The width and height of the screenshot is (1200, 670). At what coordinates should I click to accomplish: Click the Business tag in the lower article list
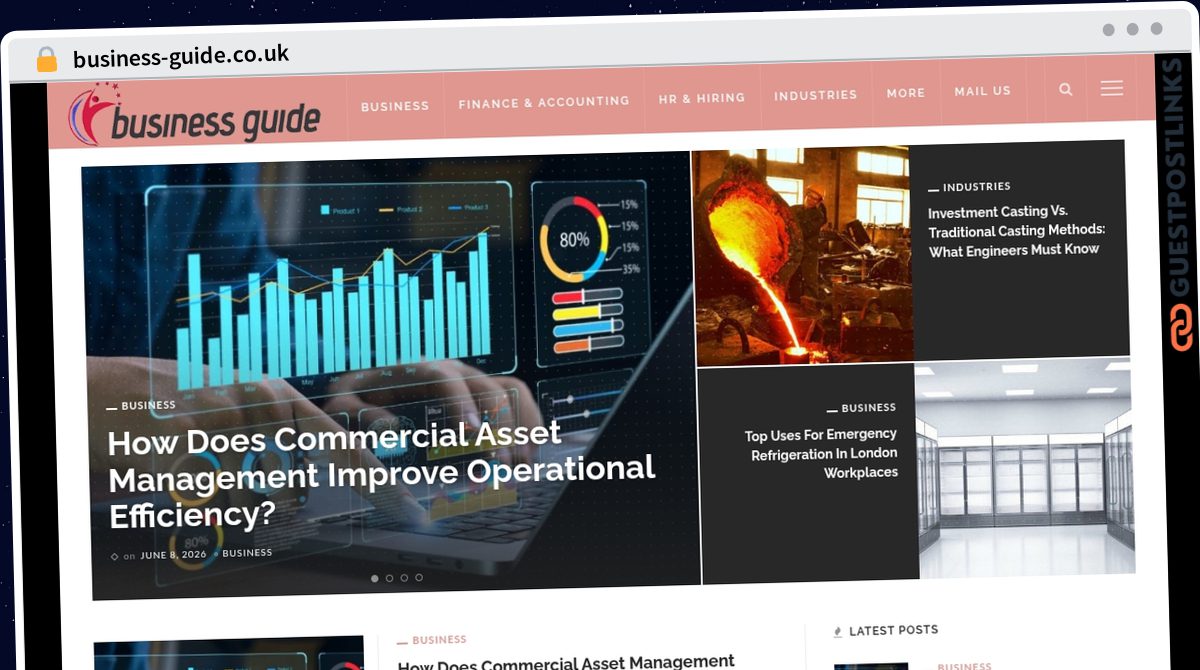(x=439, y=639)
